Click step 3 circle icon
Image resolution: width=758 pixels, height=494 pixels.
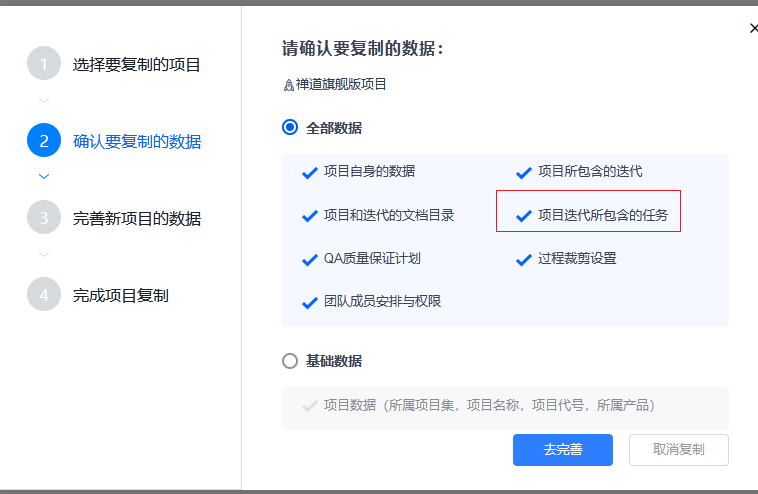[44, 218]
